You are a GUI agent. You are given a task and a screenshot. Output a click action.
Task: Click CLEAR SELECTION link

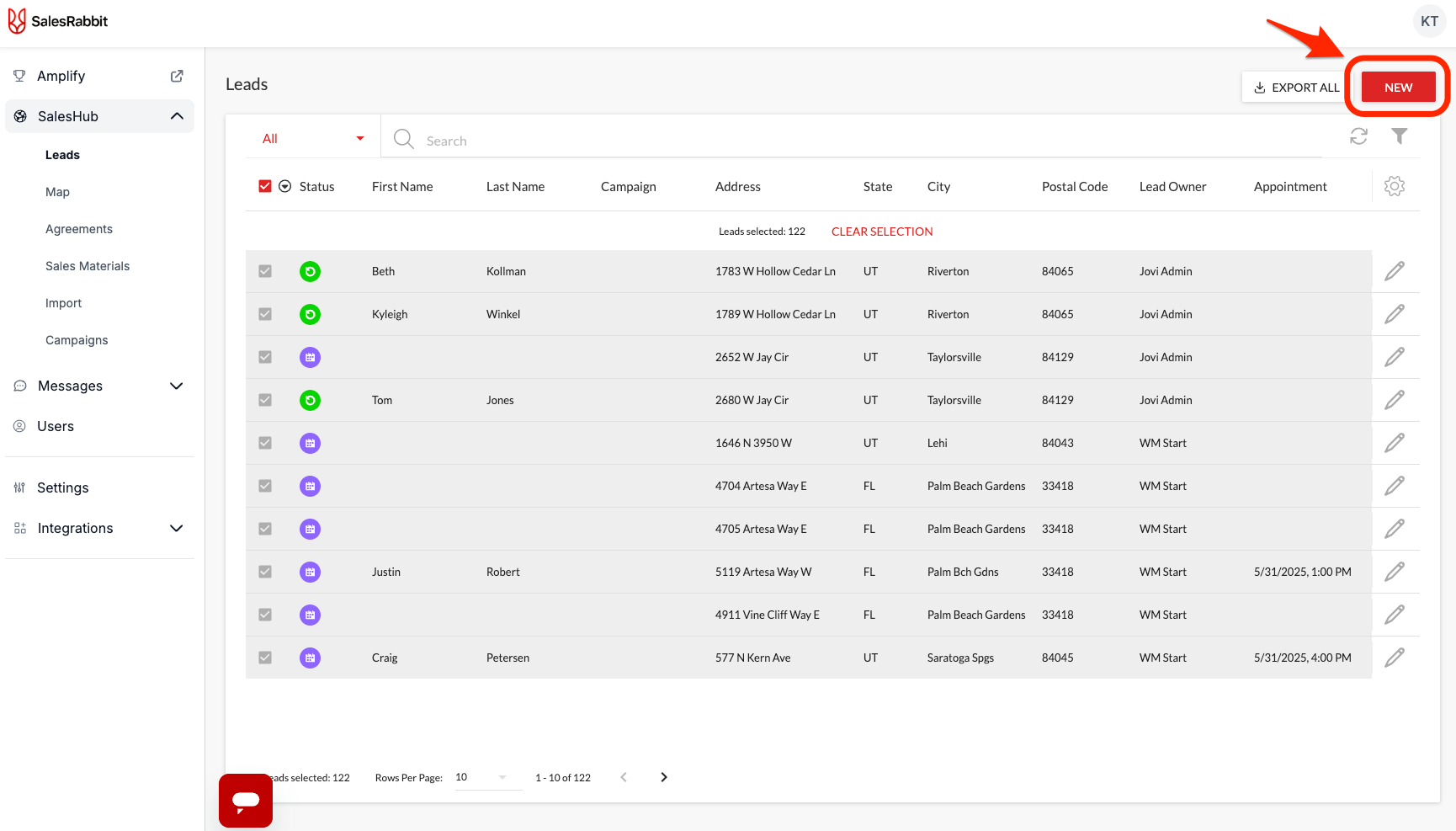tap(882, 232)
